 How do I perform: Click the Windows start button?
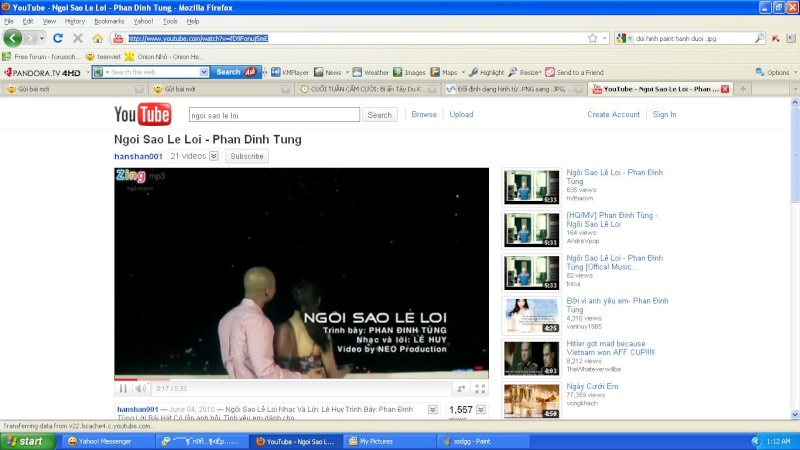point(26,441)
